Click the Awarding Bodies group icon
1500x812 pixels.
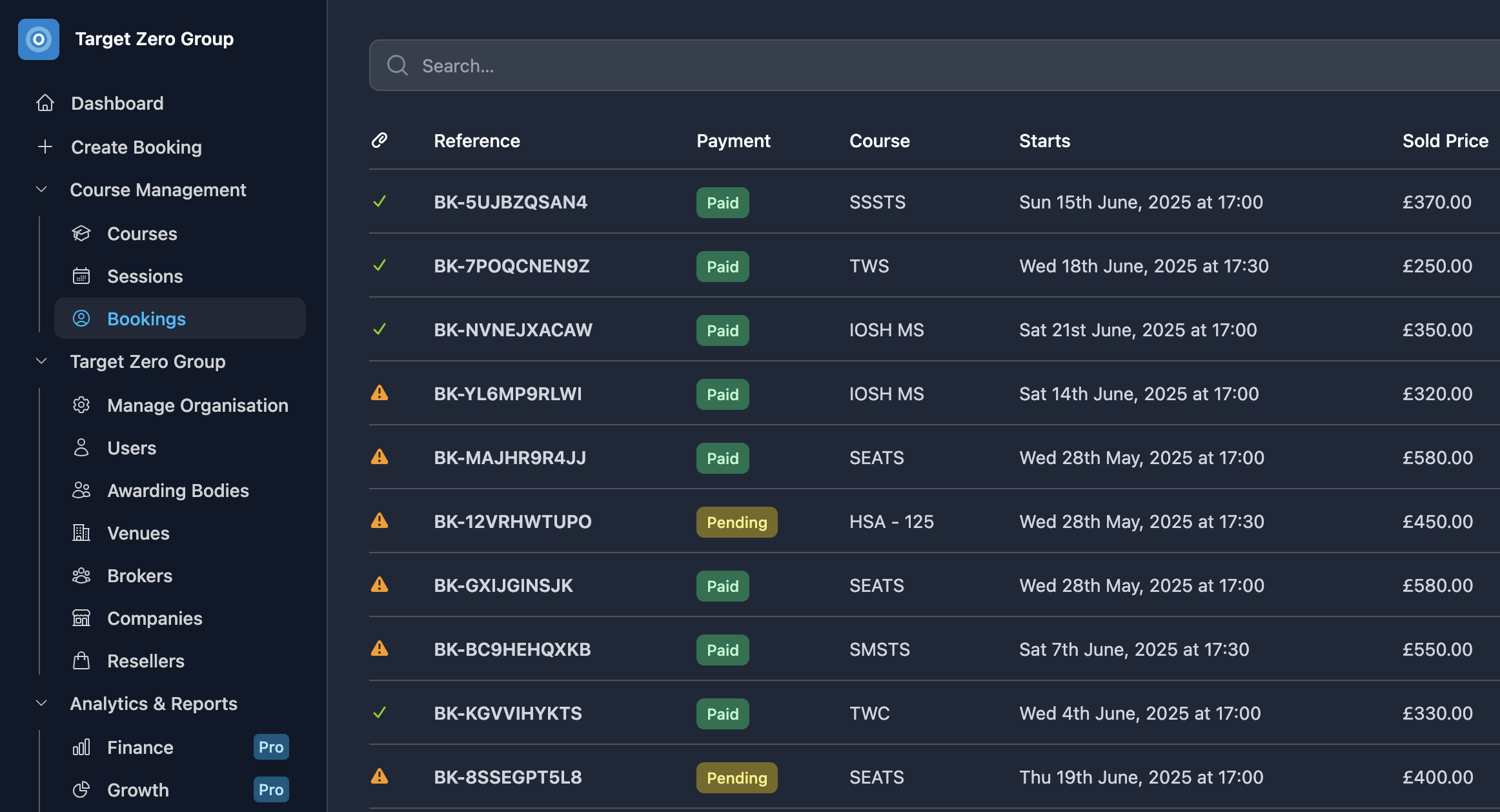click(x=81, y=490)
